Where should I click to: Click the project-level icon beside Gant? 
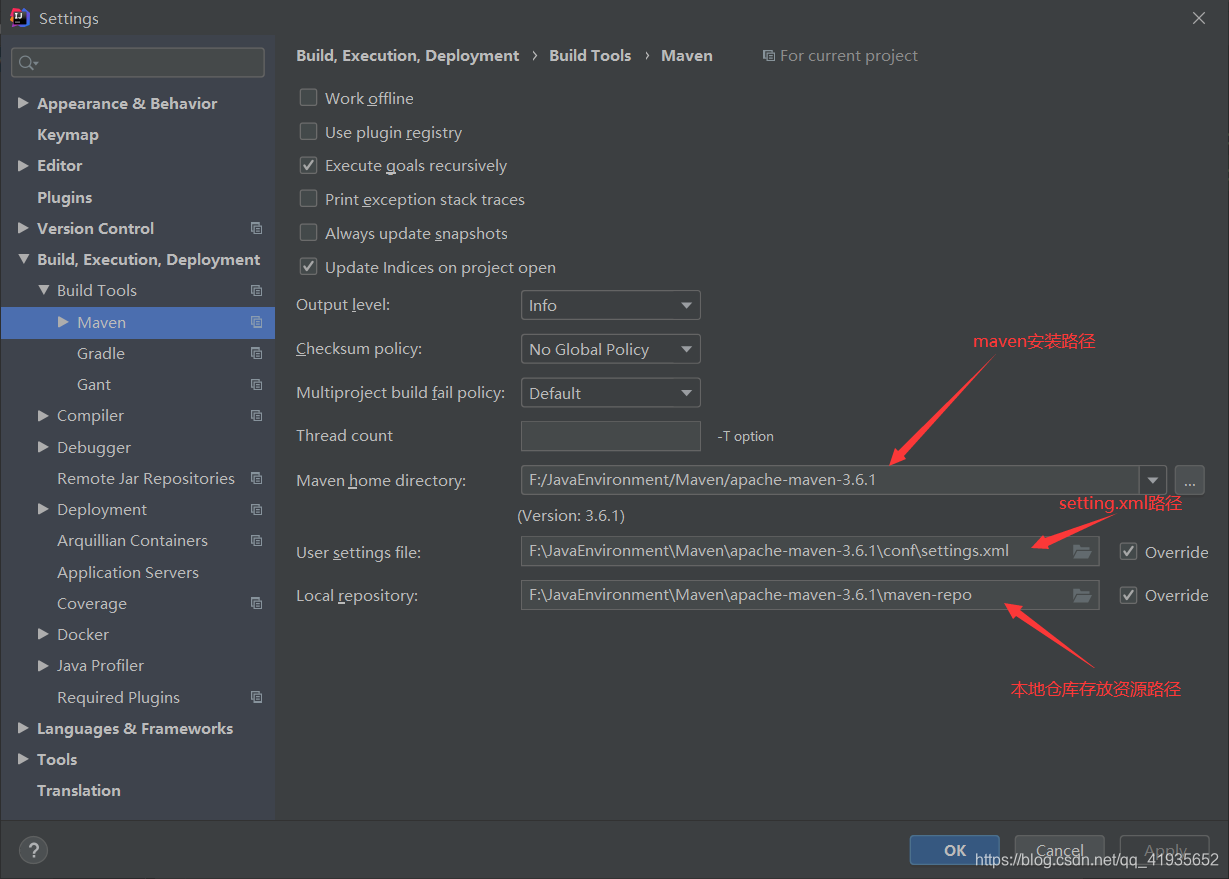[x=257, y=384]
